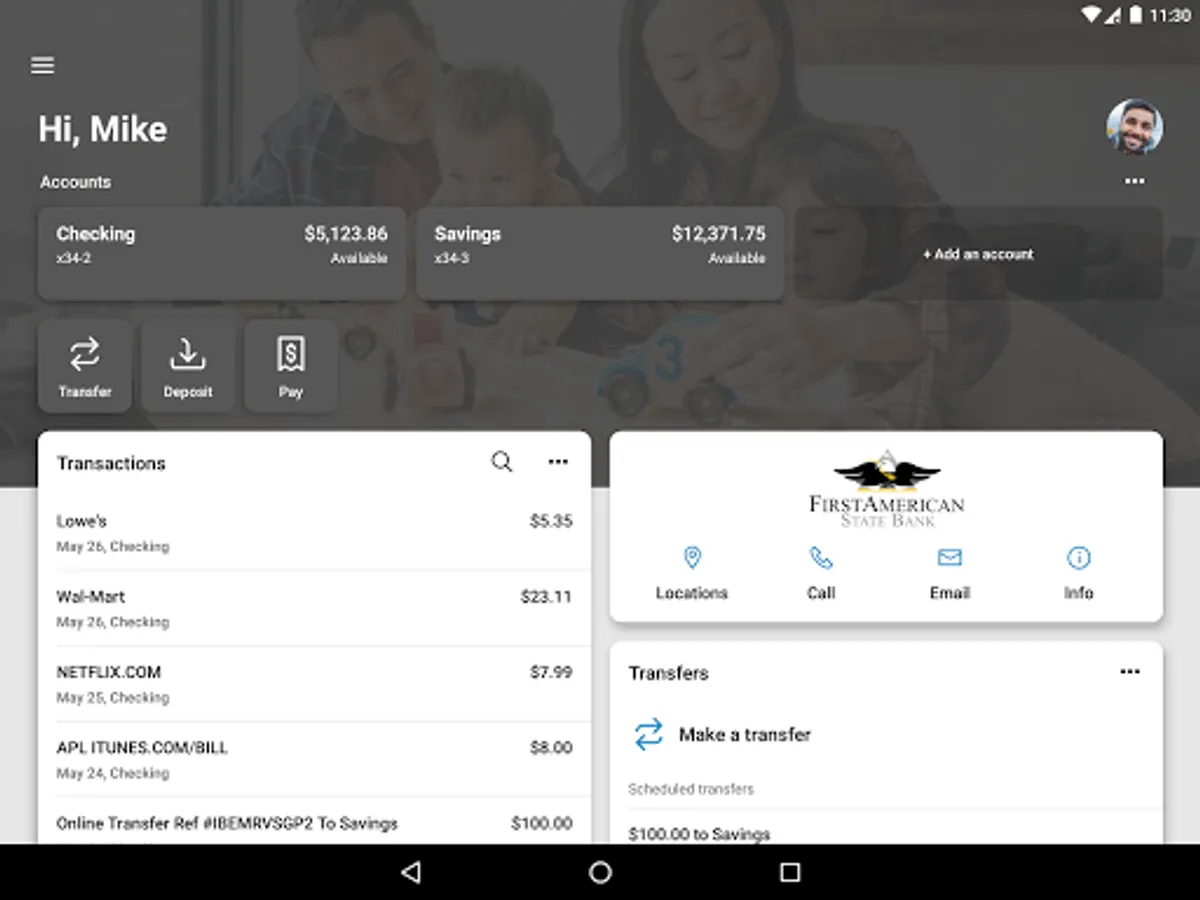Viewport: 1200px width, 900px height.
Task: Tap the Email envelope icon
Action: (x=949, y=558)
